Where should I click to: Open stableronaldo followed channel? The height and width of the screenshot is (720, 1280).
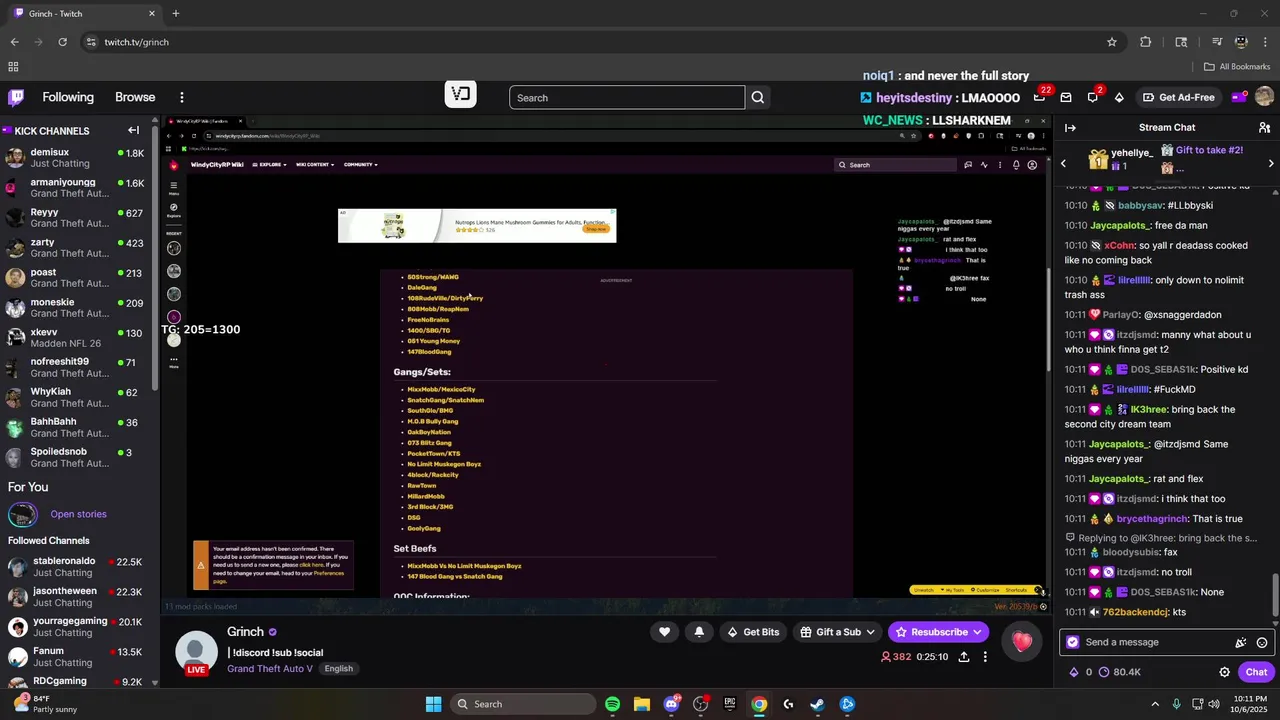(76, 567)
